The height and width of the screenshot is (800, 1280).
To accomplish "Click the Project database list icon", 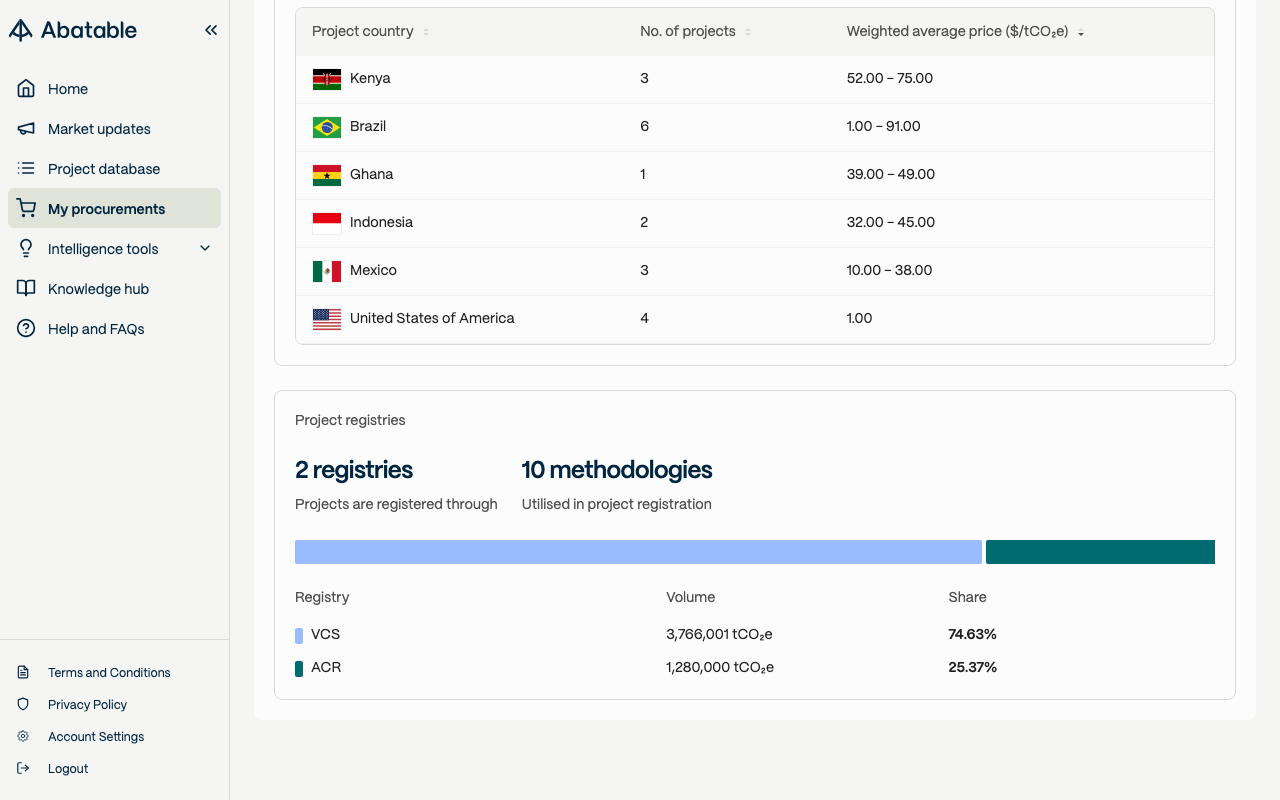I will [26, 169].
